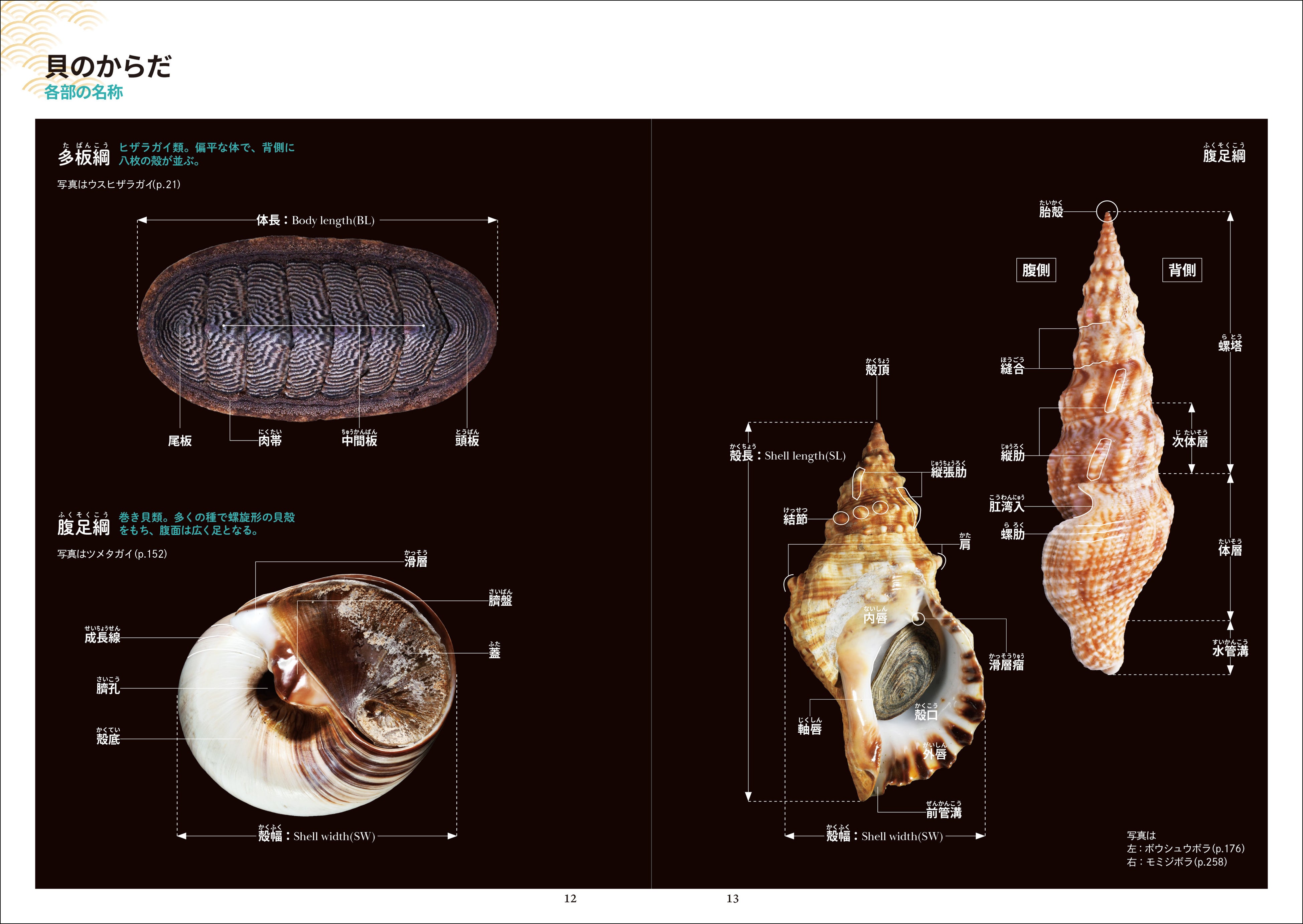
Task: Click the triton shell with operculum
Action: (x=885, y=612)
